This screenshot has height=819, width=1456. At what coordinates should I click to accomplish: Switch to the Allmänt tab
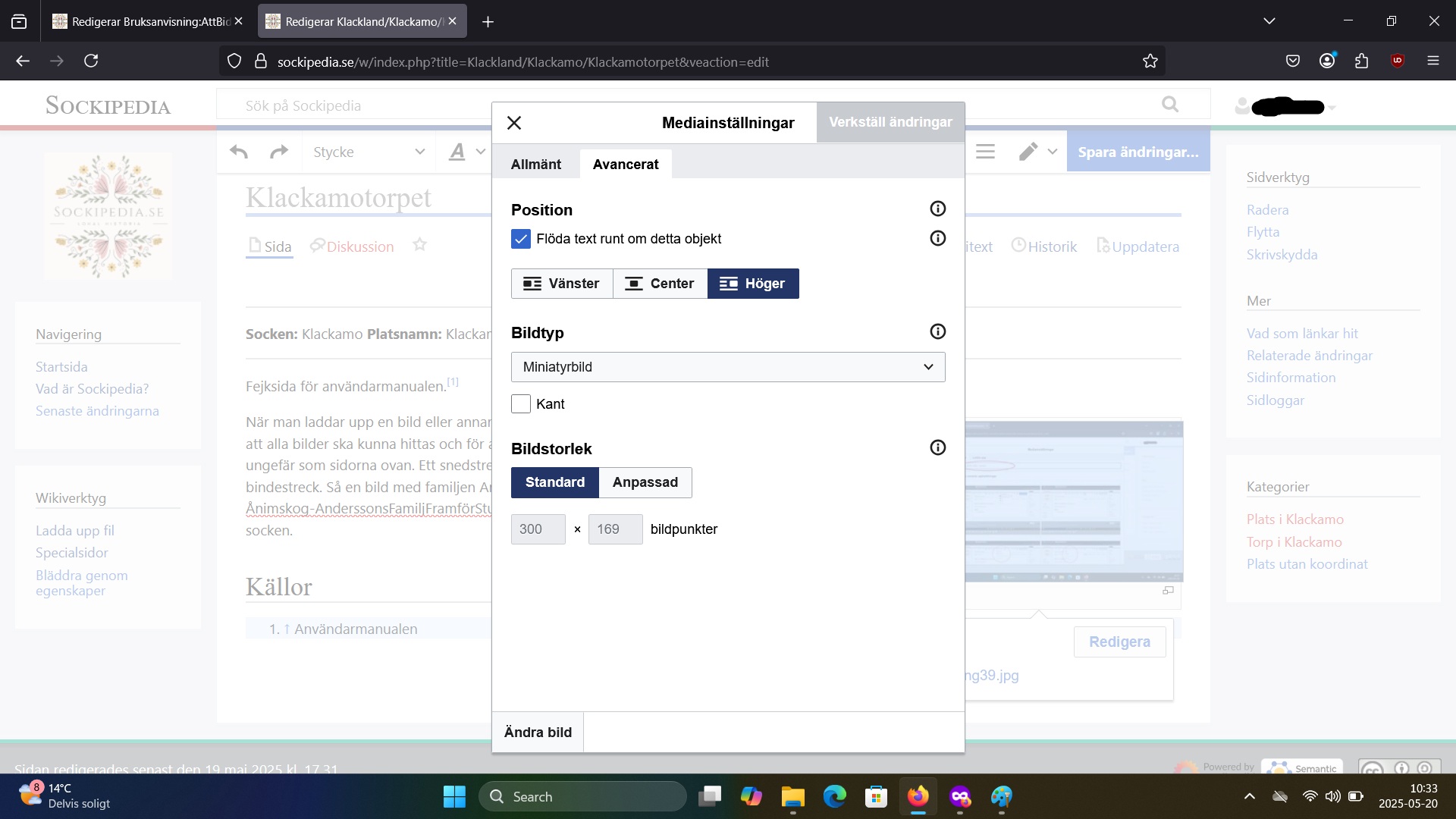536,165
